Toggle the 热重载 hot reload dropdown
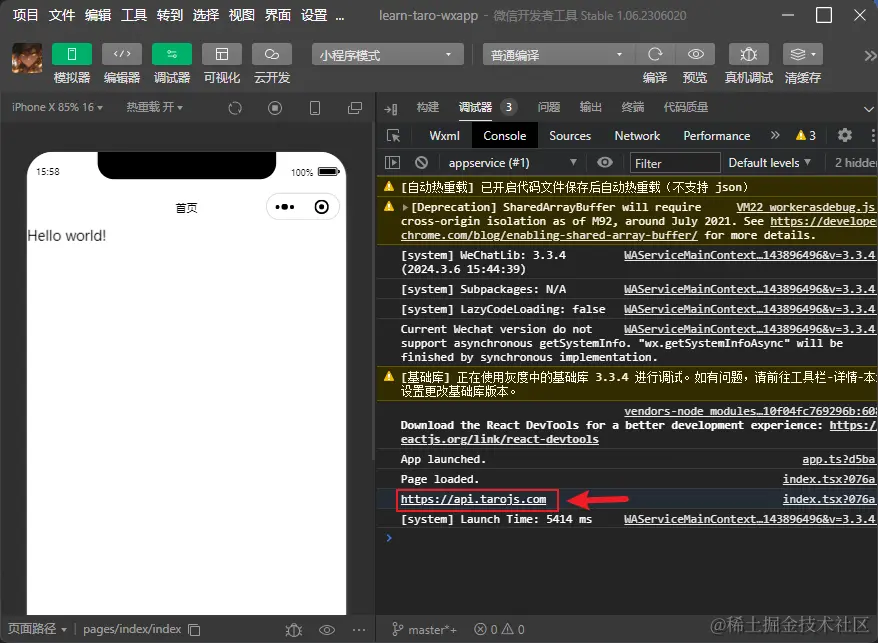 pyautogui.click(x=155, y=107)
